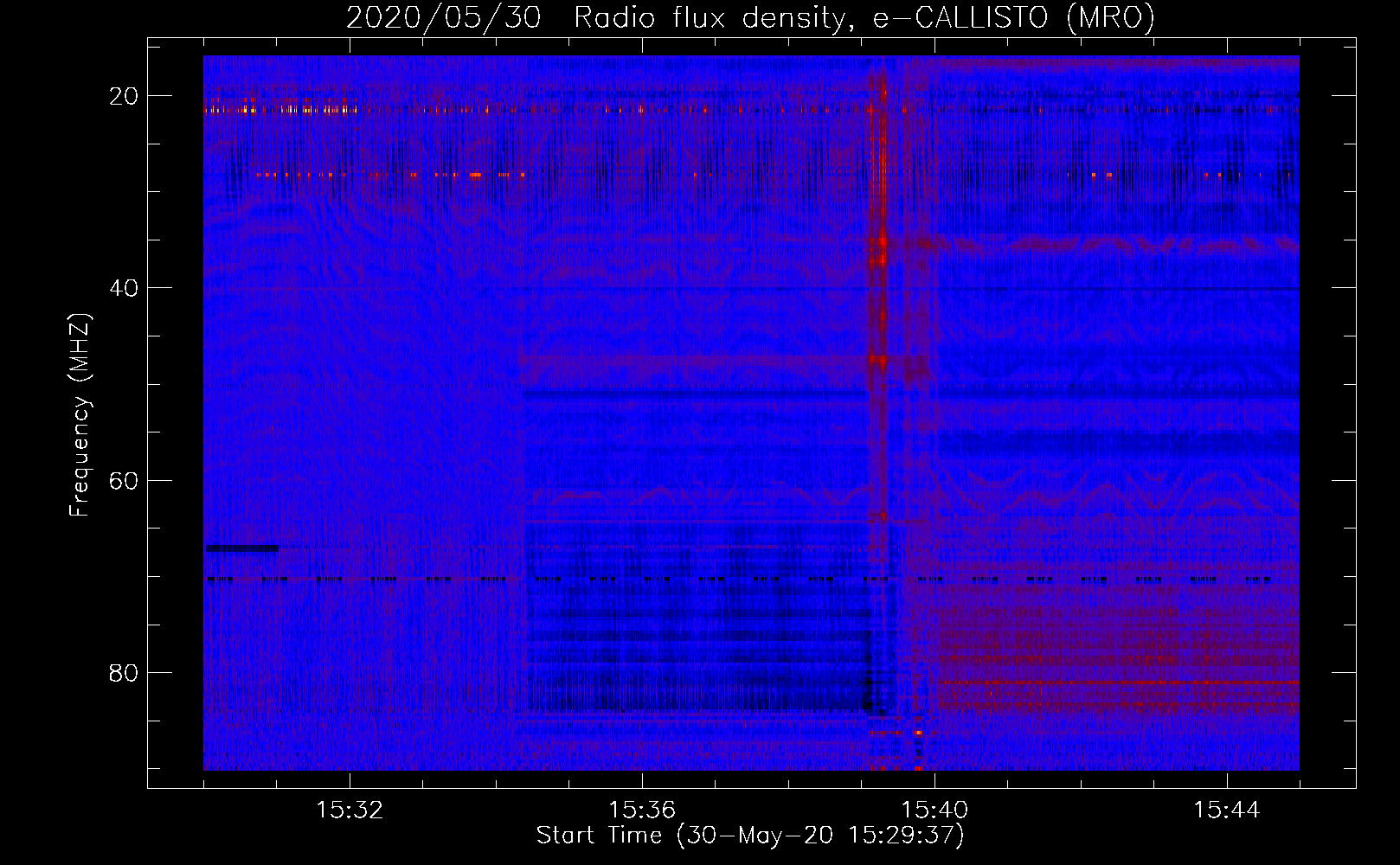Click the "Start Time (30-May-20 15:29:37)" axis label
This screenshot has width=1400, height=865.
[x=750, y=836]
